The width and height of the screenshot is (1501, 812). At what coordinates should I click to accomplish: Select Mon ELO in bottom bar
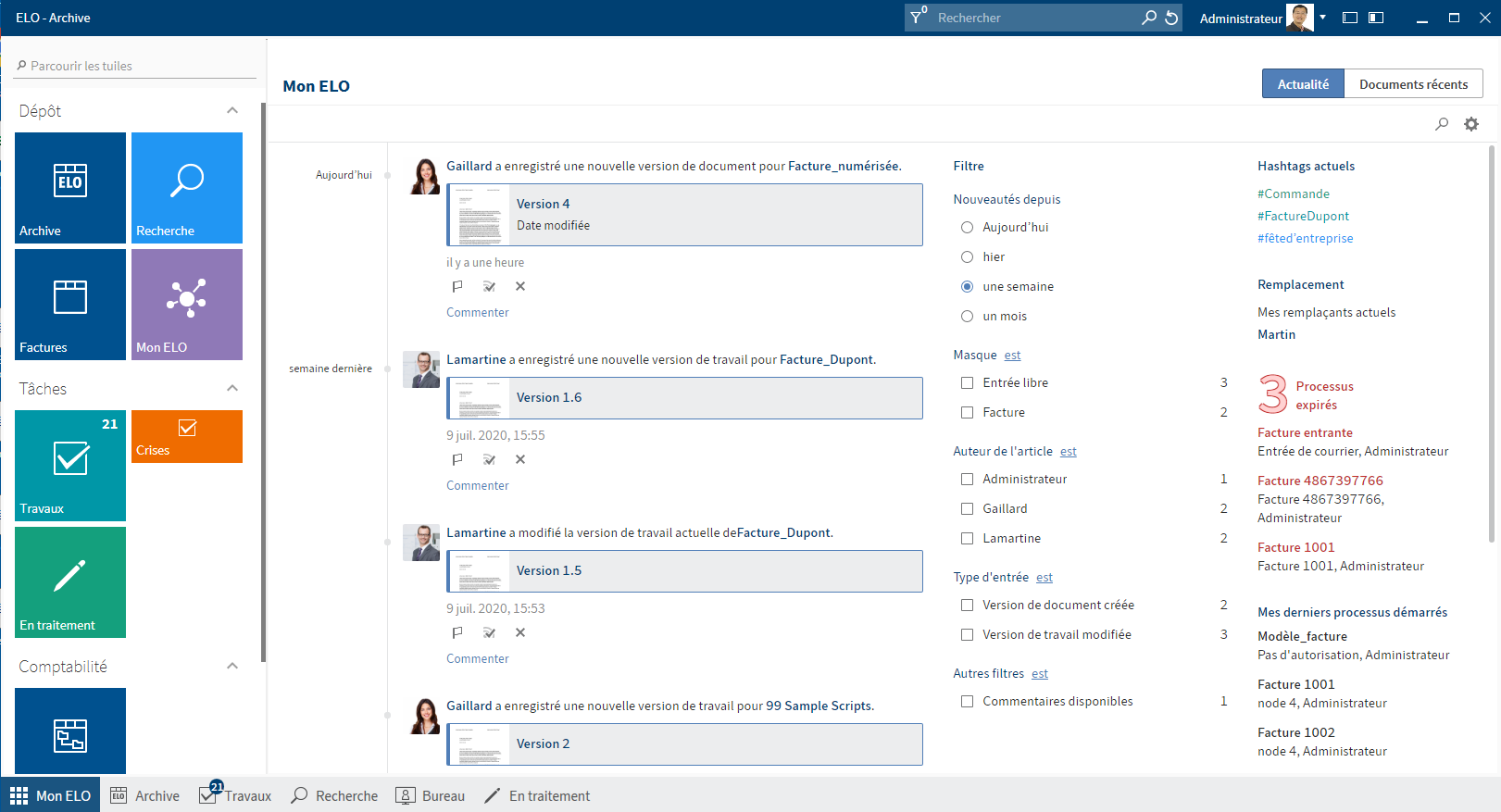51,795
